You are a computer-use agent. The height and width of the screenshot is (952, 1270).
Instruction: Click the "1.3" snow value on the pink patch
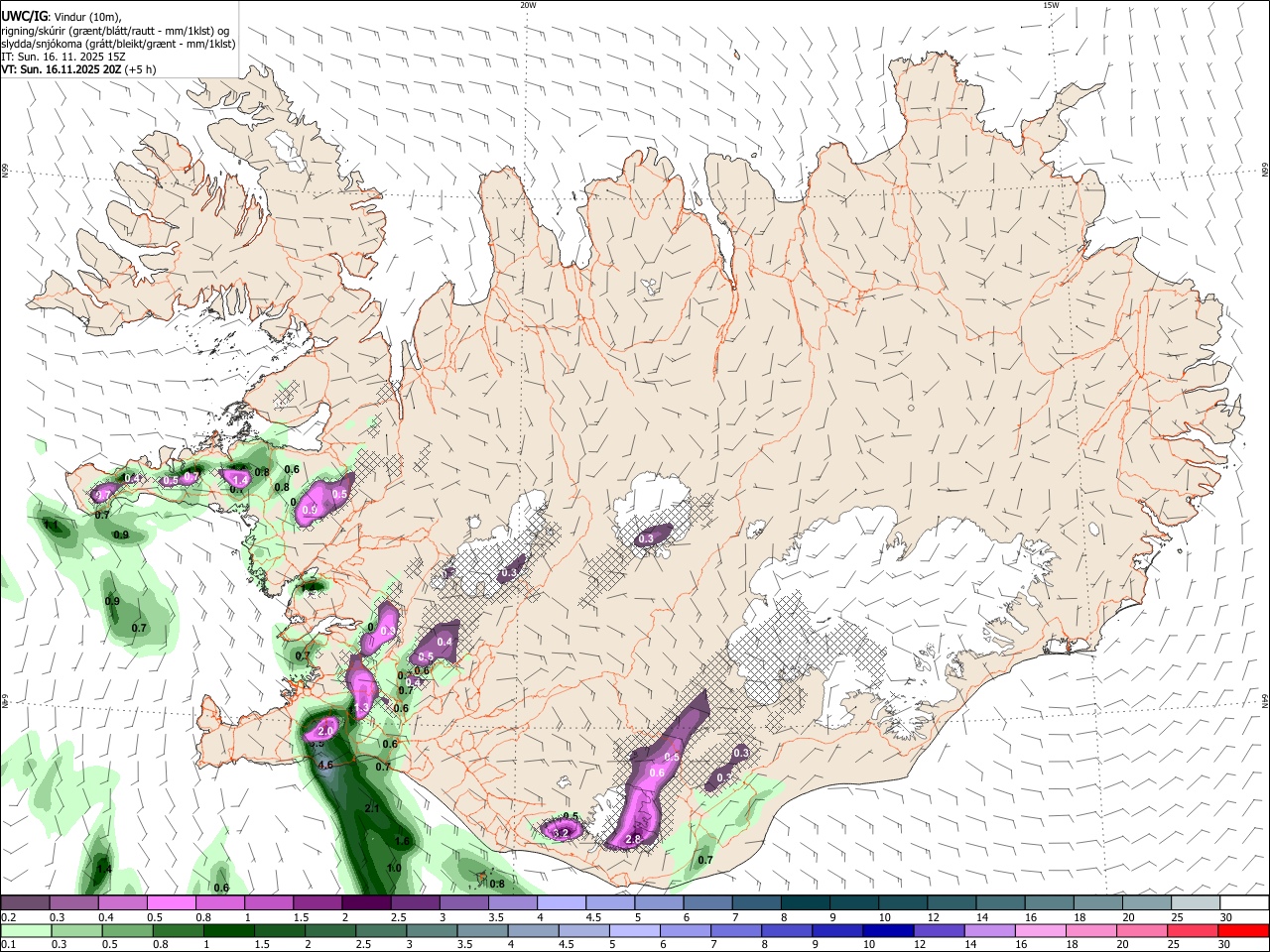tap(362, 707)
